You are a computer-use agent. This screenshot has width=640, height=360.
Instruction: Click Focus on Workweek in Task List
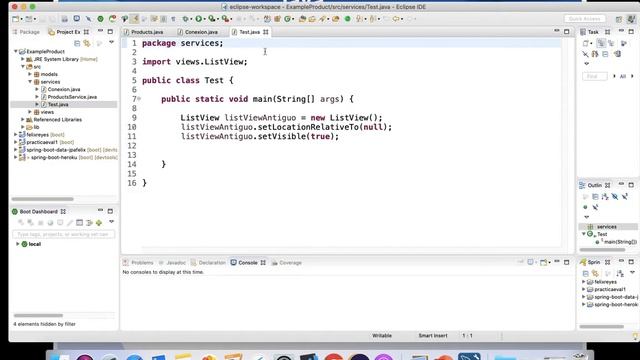coord(624,43)
